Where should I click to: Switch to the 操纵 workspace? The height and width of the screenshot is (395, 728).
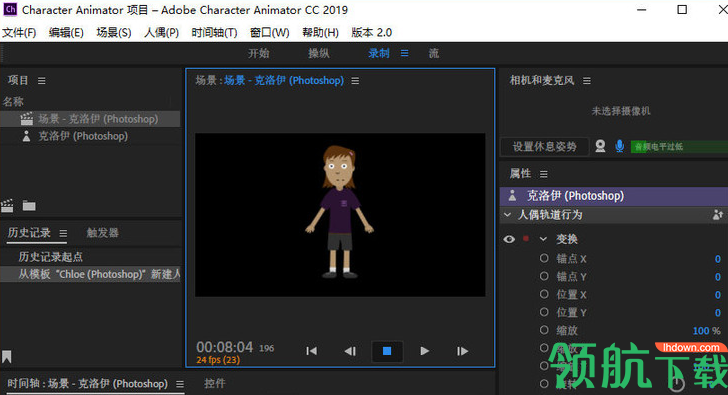[x=319, y=53]
